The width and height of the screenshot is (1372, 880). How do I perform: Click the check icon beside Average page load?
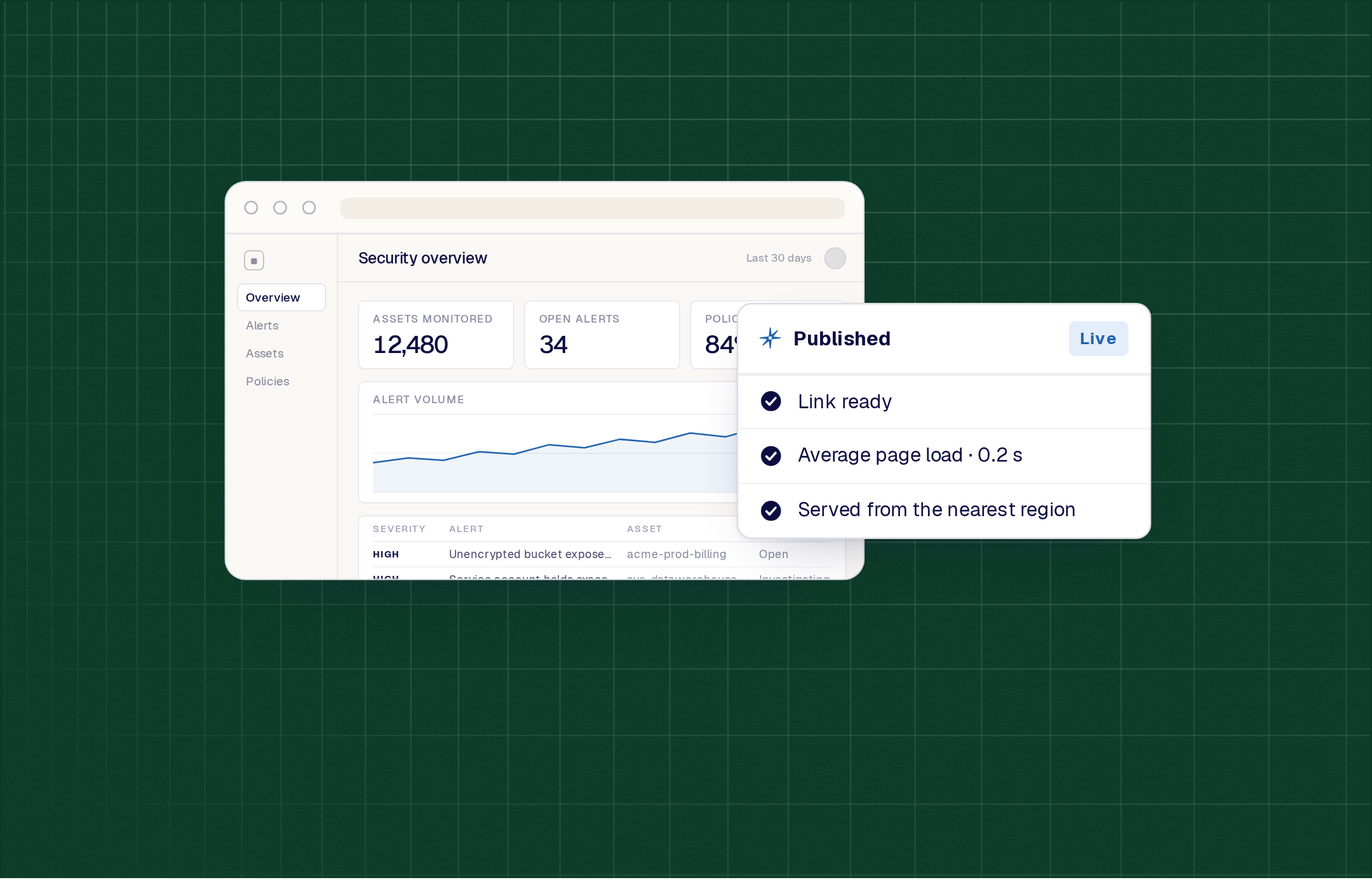(x=771, y=456)
